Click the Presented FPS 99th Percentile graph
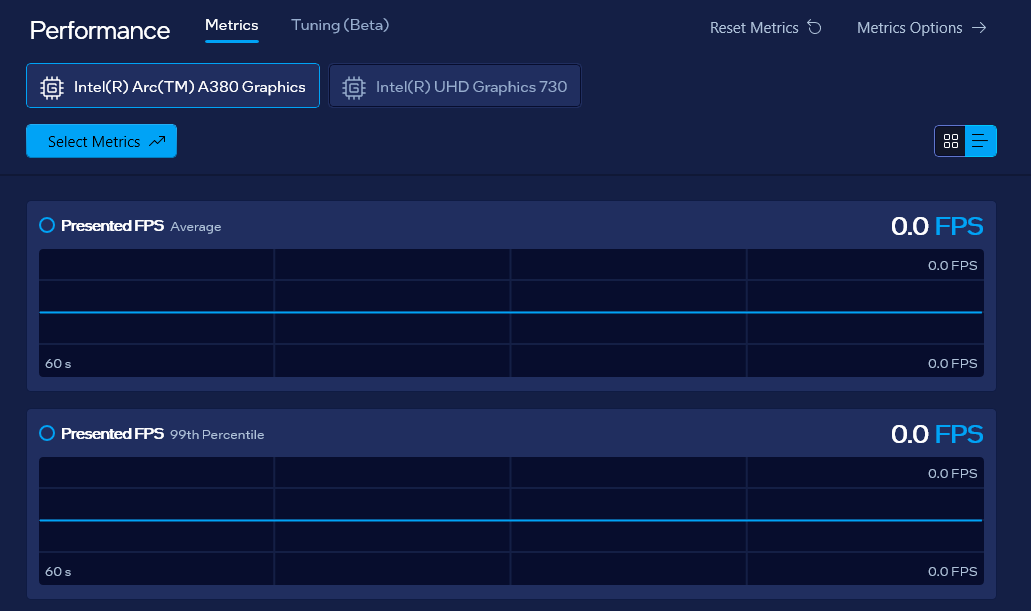Viewport: 1031px width, 611px height. [x=510, y=521]
